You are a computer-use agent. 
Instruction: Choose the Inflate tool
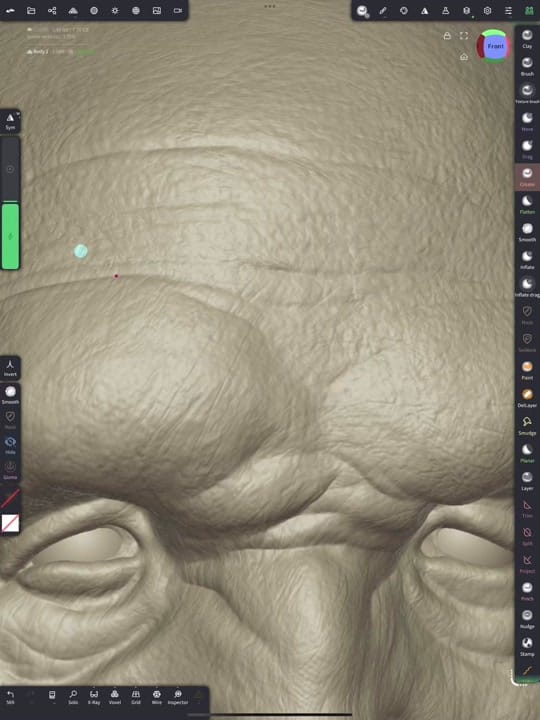coord(527,259)
